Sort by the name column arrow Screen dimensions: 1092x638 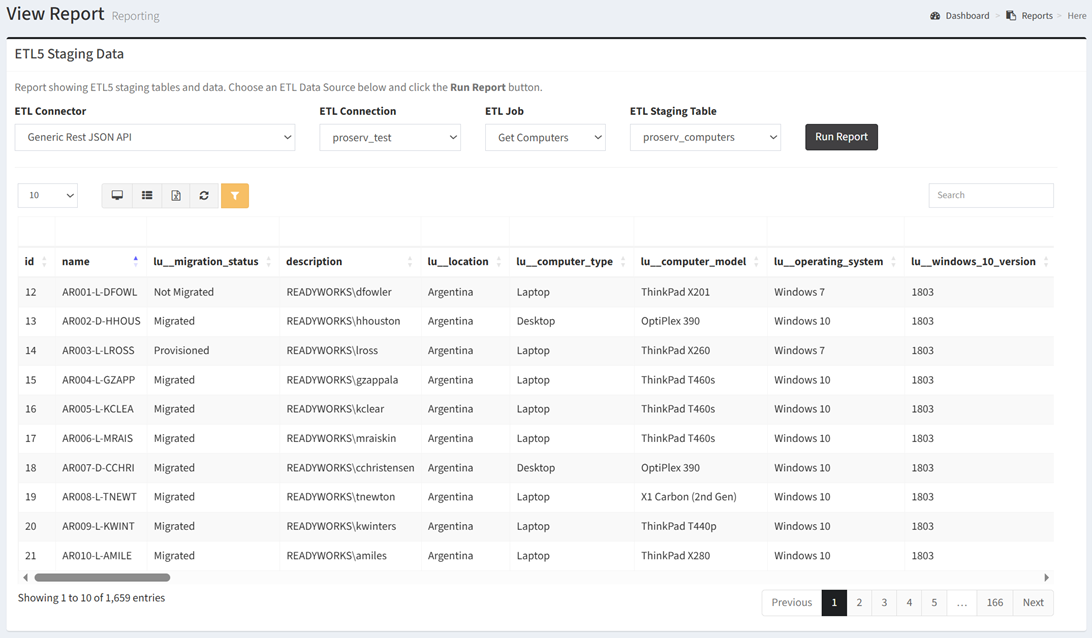point(136,261)
